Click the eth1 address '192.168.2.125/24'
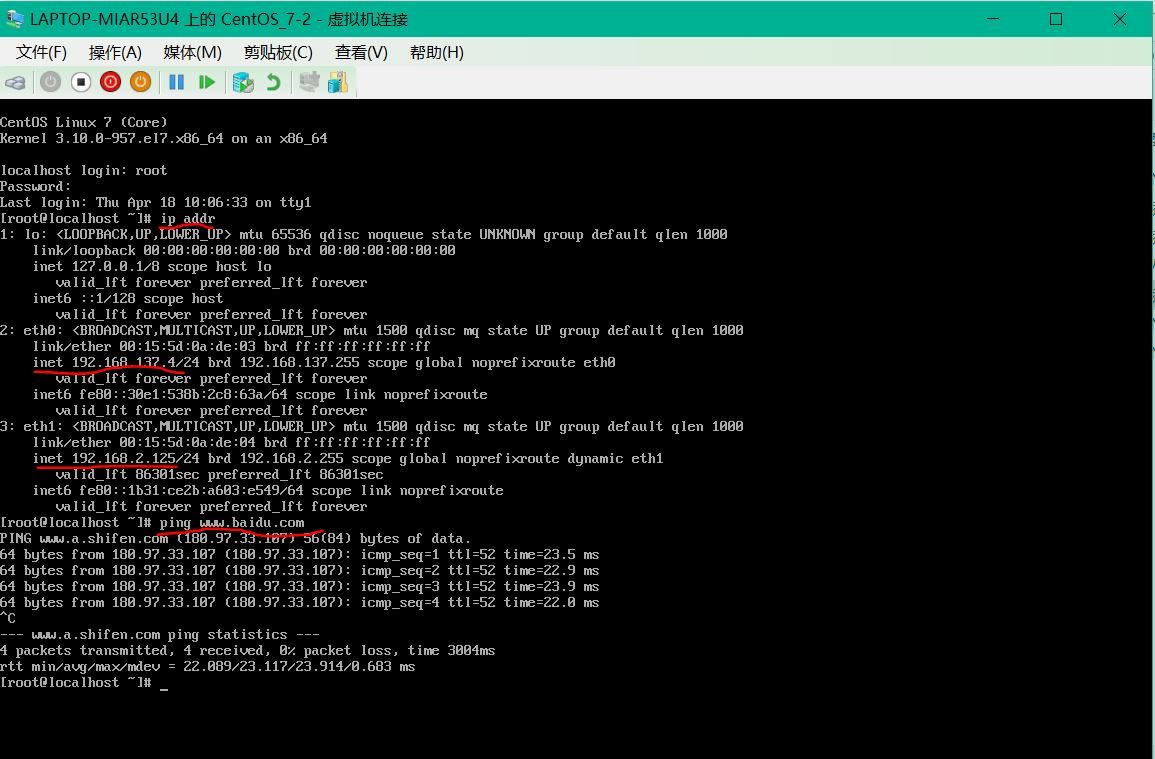Image resolution: width=1155 pixels, height=759 pixels. 136,458
